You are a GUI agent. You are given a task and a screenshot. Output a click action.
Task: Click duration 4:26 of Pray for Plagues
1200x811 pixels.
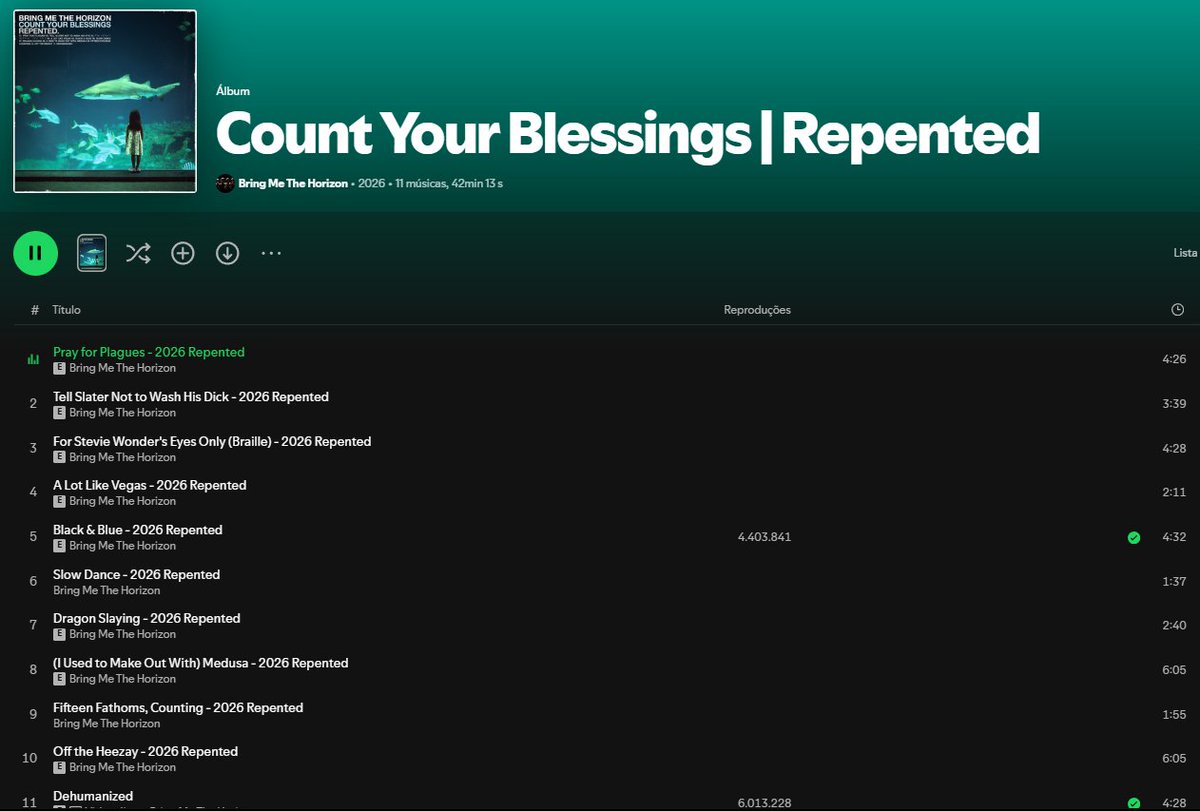pyautogui.click(x=1174, y=359)
